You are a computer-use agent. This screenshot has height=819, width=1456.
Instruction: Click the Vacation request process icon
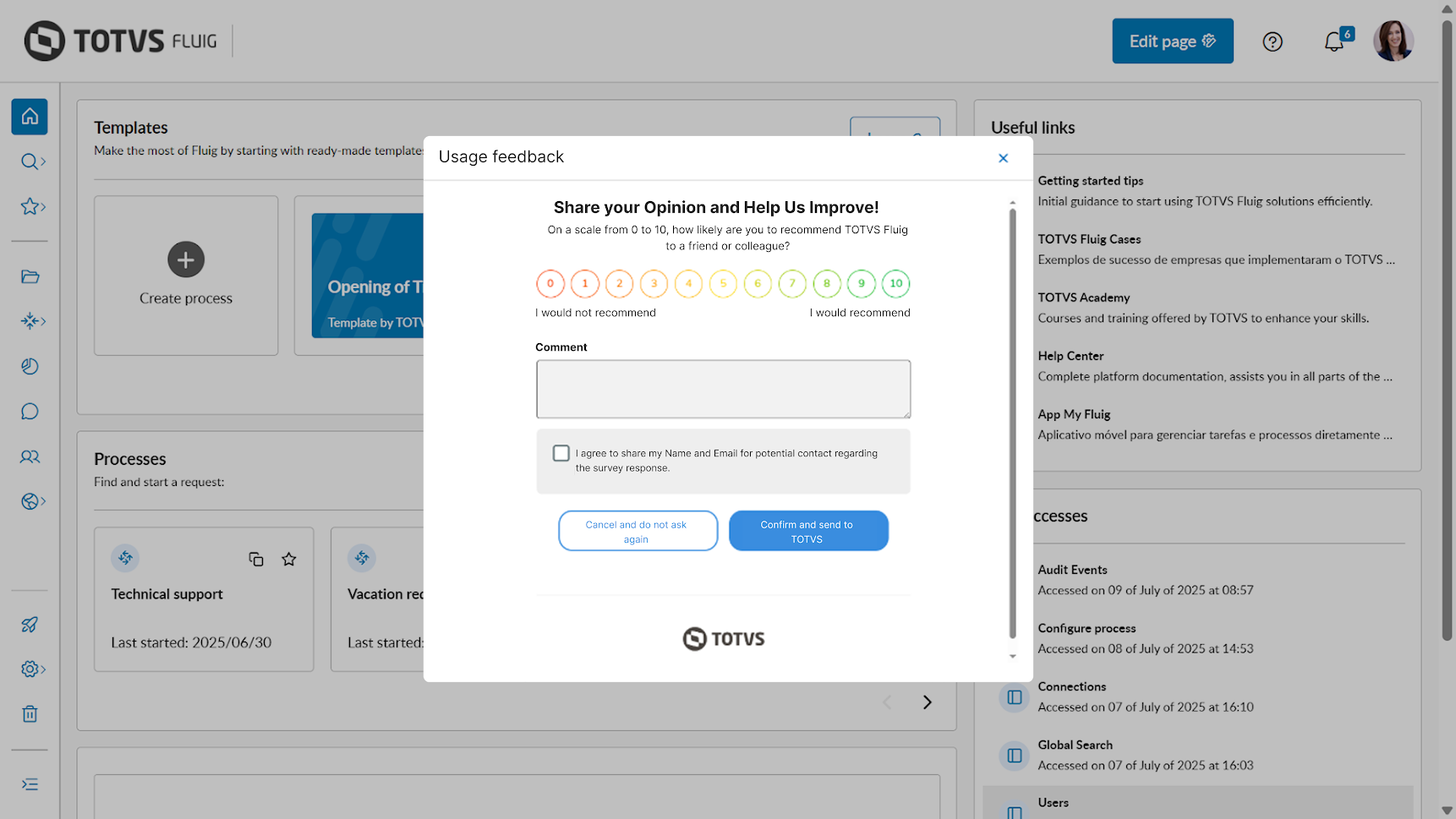pyautogui.click(x=362, y=558)
